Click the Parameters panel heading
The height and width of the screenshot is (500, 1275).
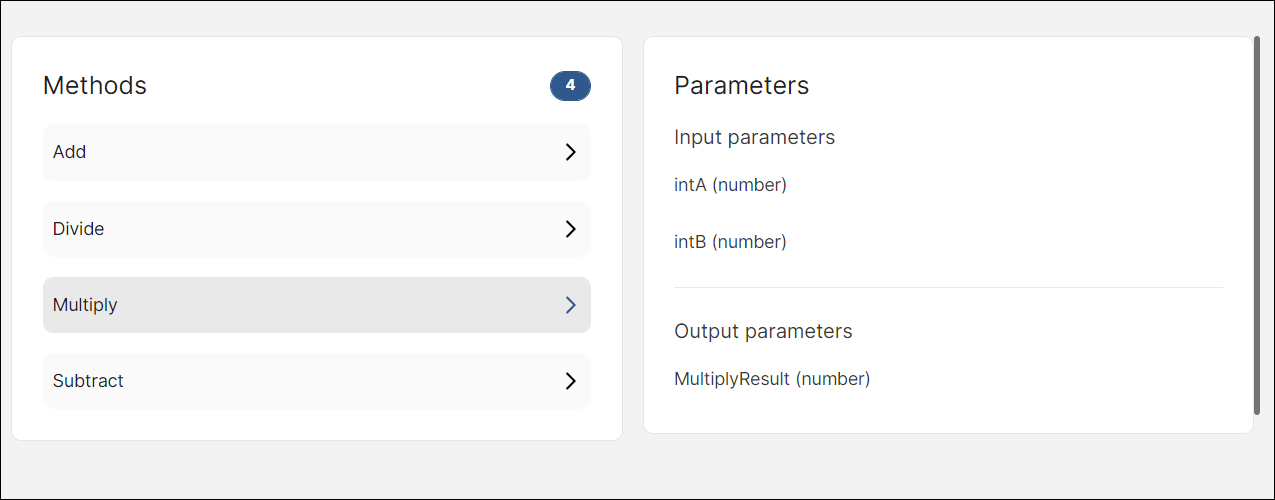742,86
